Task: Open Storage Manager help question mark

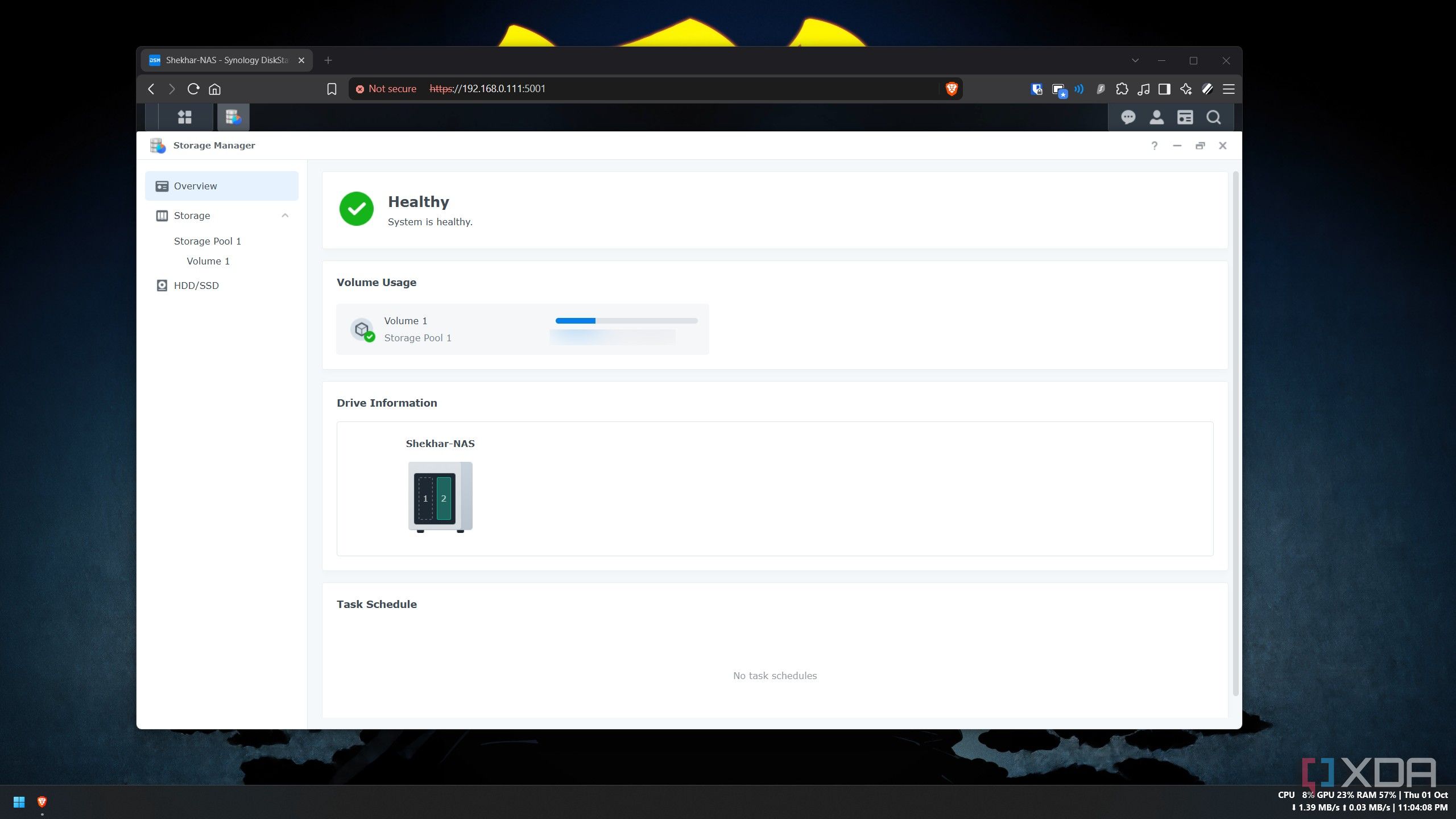Action: pos(1154,146)
